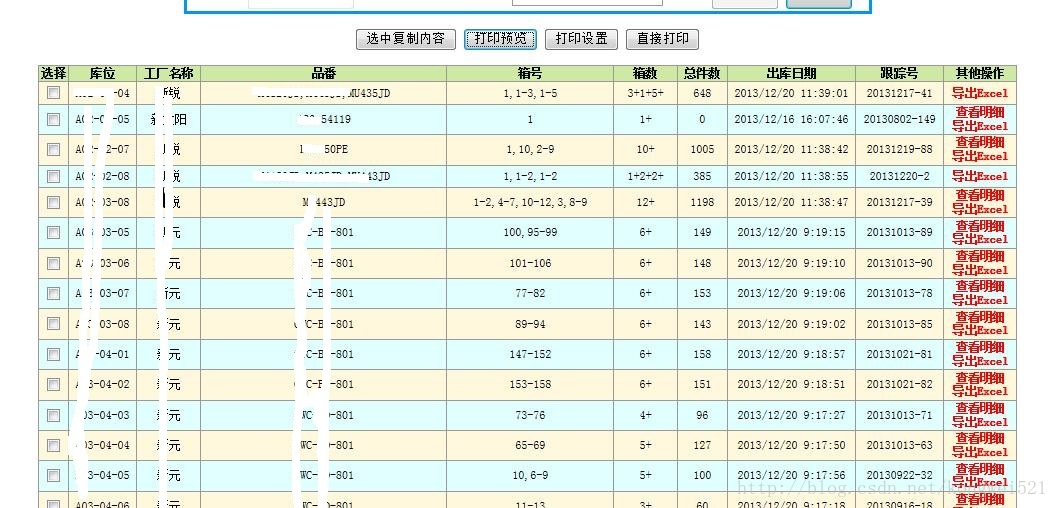
Task: Open 查看明细 for tracking number 20130802-149
Action: 980,113
